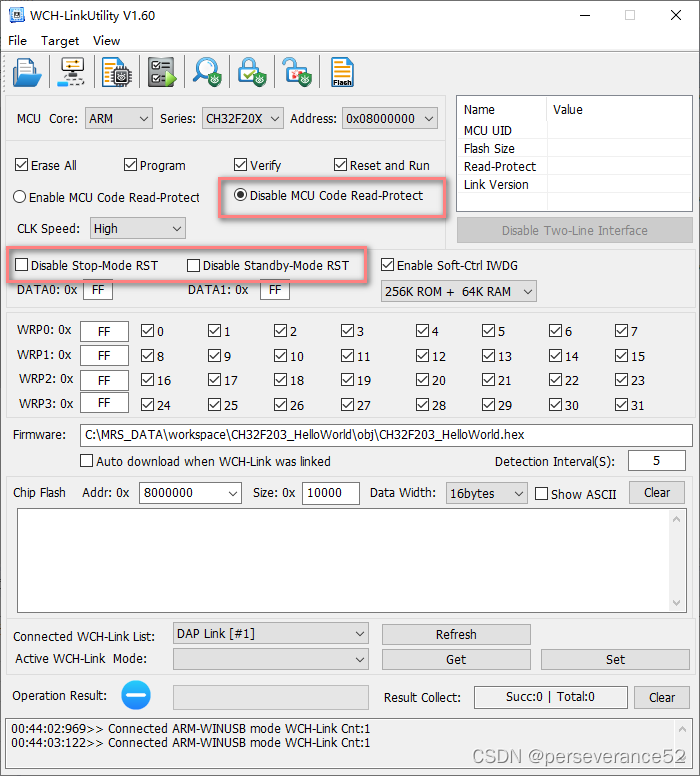
Task: Click the Get button
Action: [456, 659]
